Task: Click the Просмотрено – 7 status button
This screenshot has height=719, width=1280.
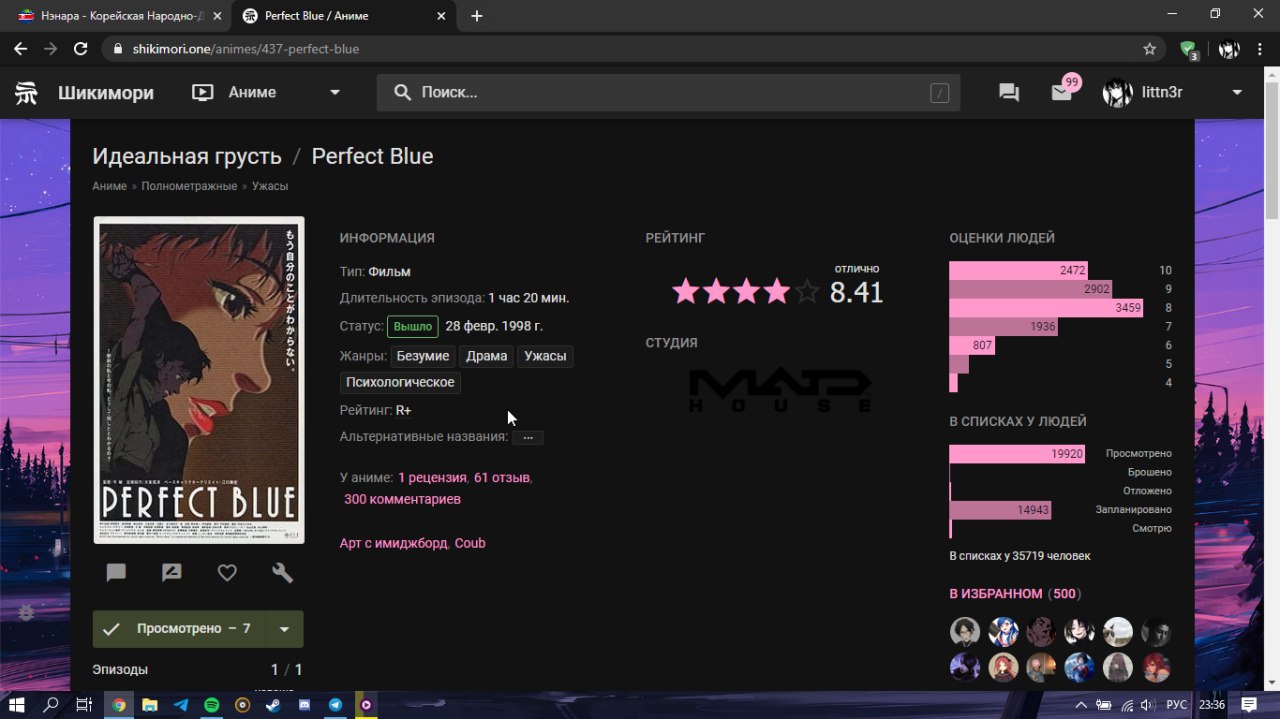Action: pyautogui.click(x=180, y=629)
